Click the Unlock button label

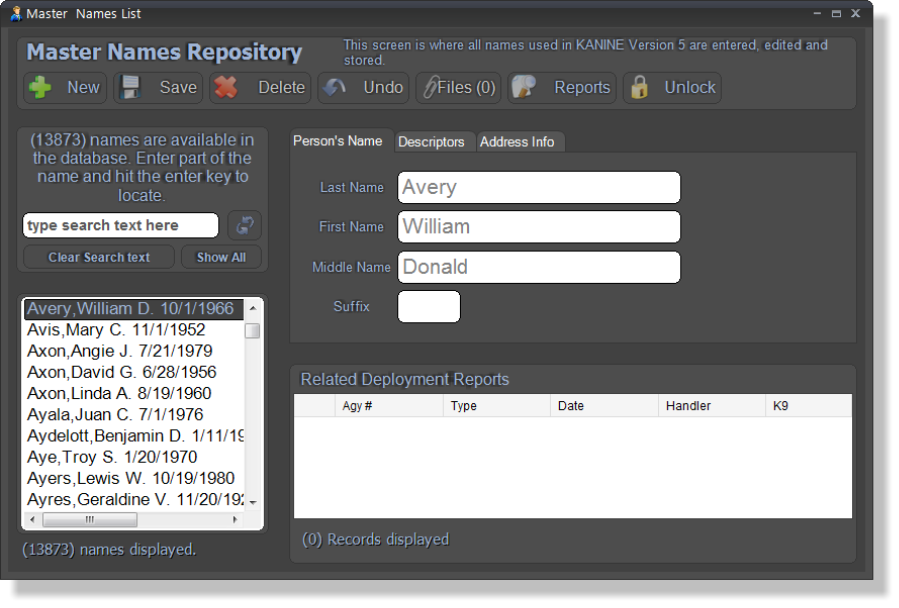click(690, 87)
